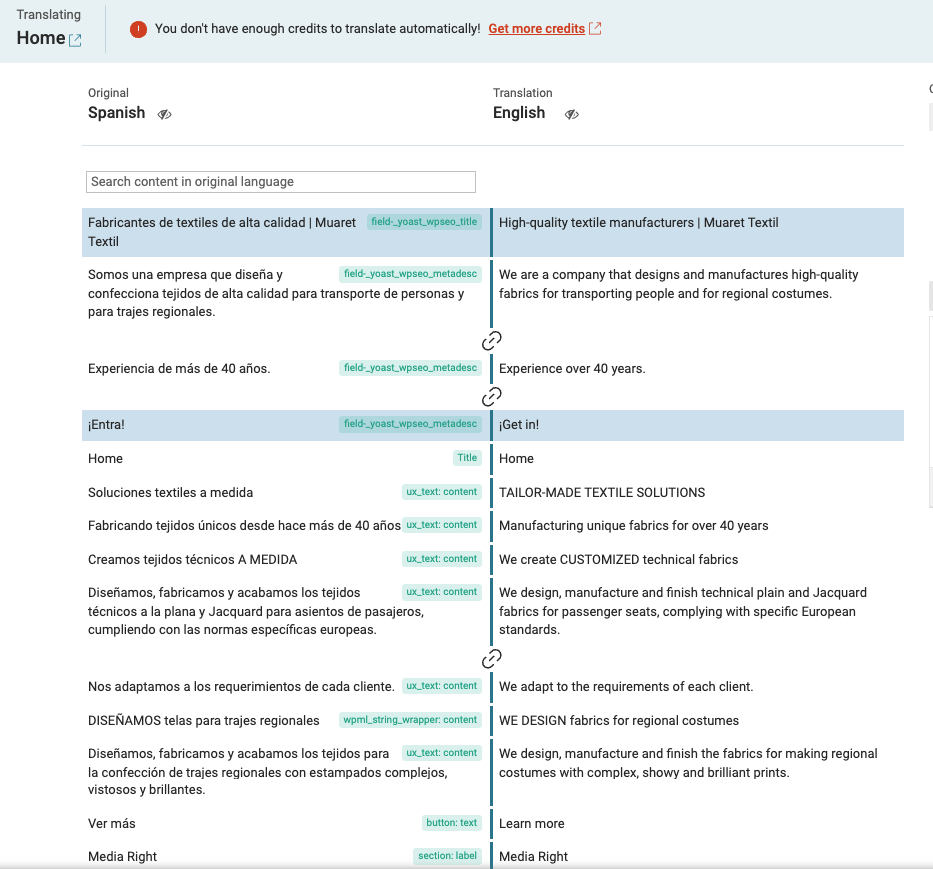Open Home page external link icon
933x869 pixels.
(x=75, y=40)
